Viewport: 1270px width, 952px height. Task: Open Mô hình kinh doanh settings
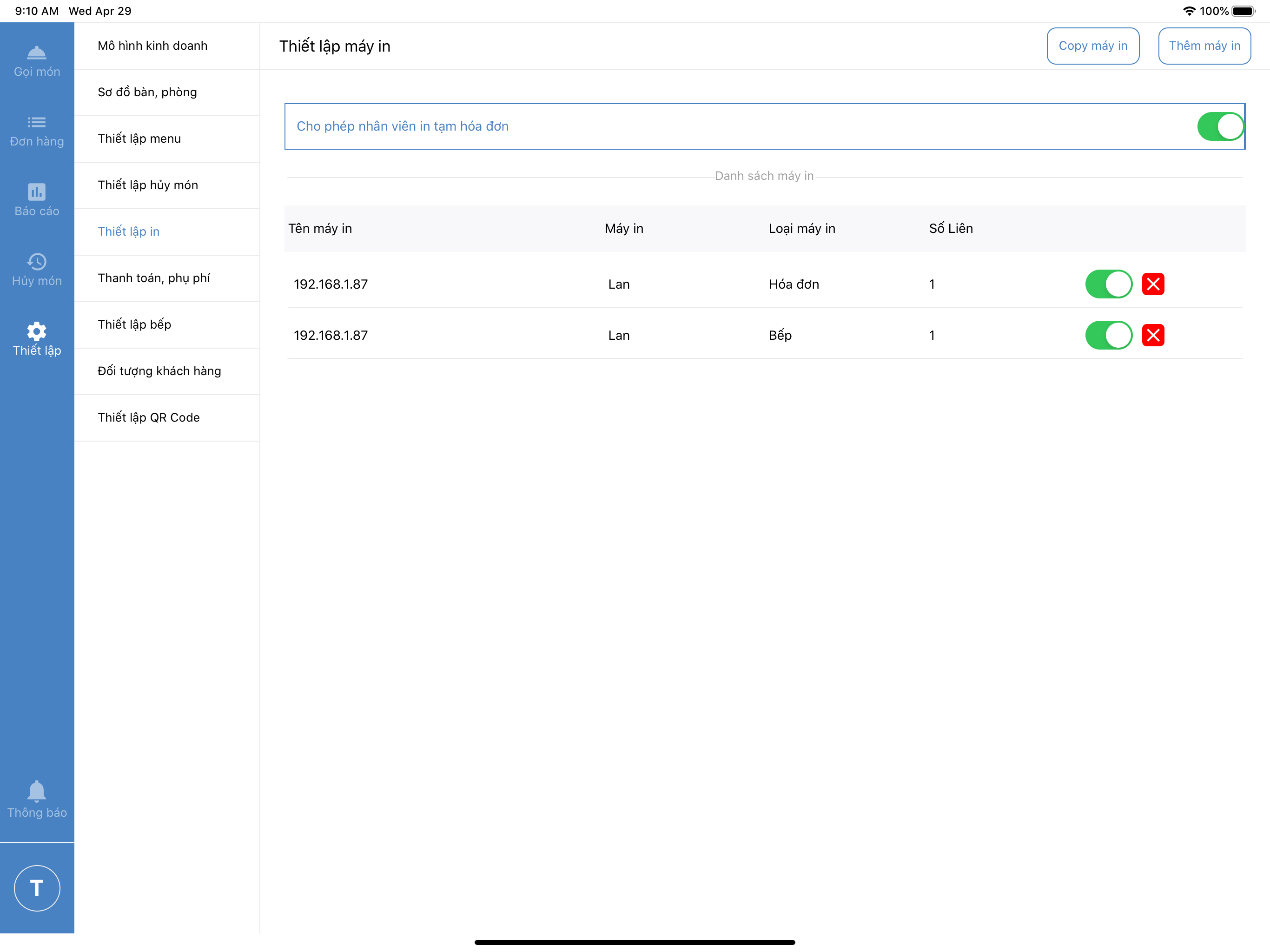pos(167,46)
